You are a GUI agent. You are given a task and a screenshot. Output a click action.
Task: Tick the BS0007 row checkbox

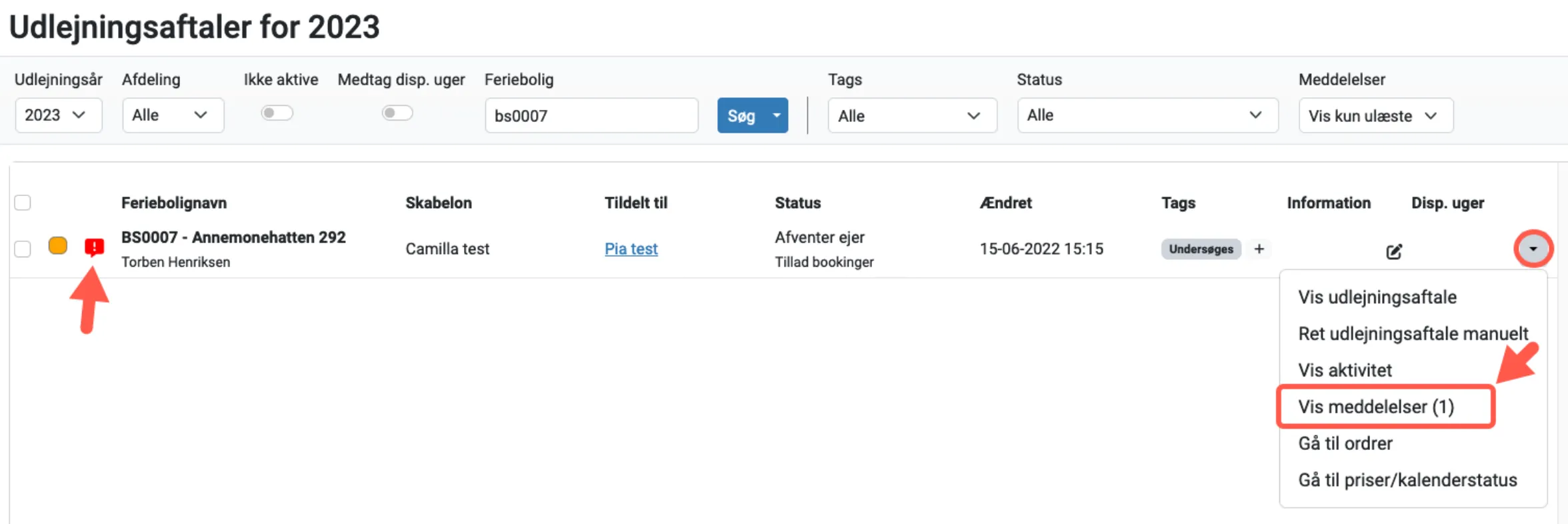[23, 249]
